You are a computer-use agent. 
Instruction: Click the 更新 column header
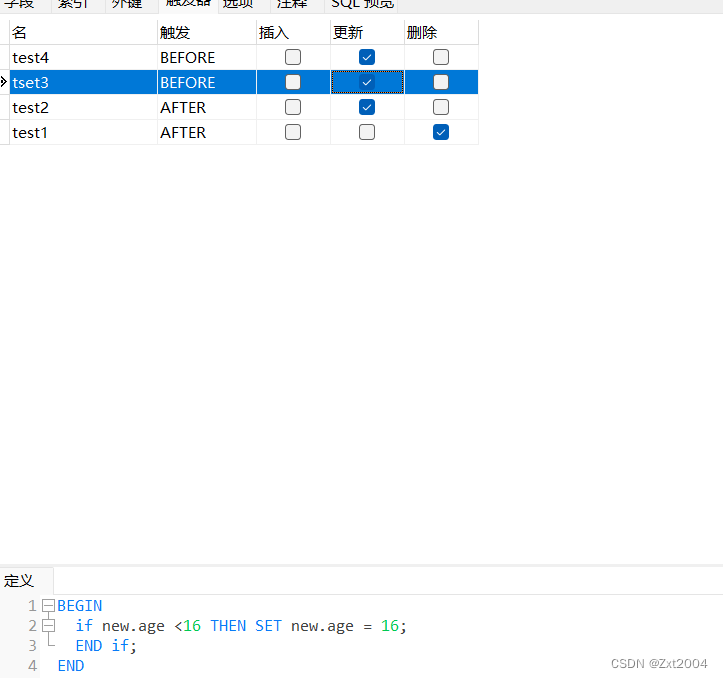coord(367,32)
